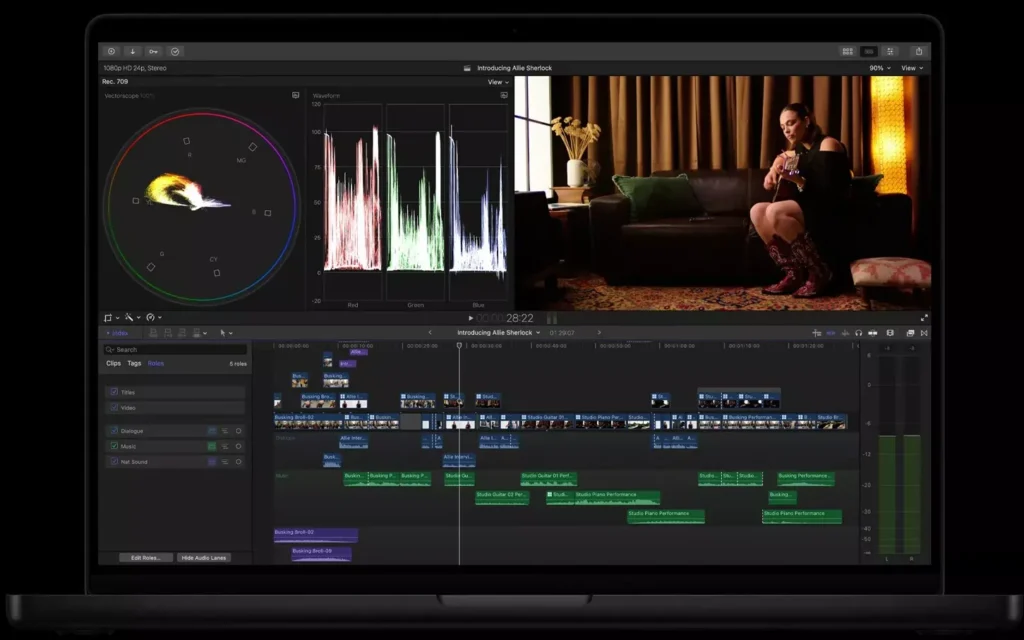
Task: Uncheck the Titles role checkbox
Action: pos(114,392)
